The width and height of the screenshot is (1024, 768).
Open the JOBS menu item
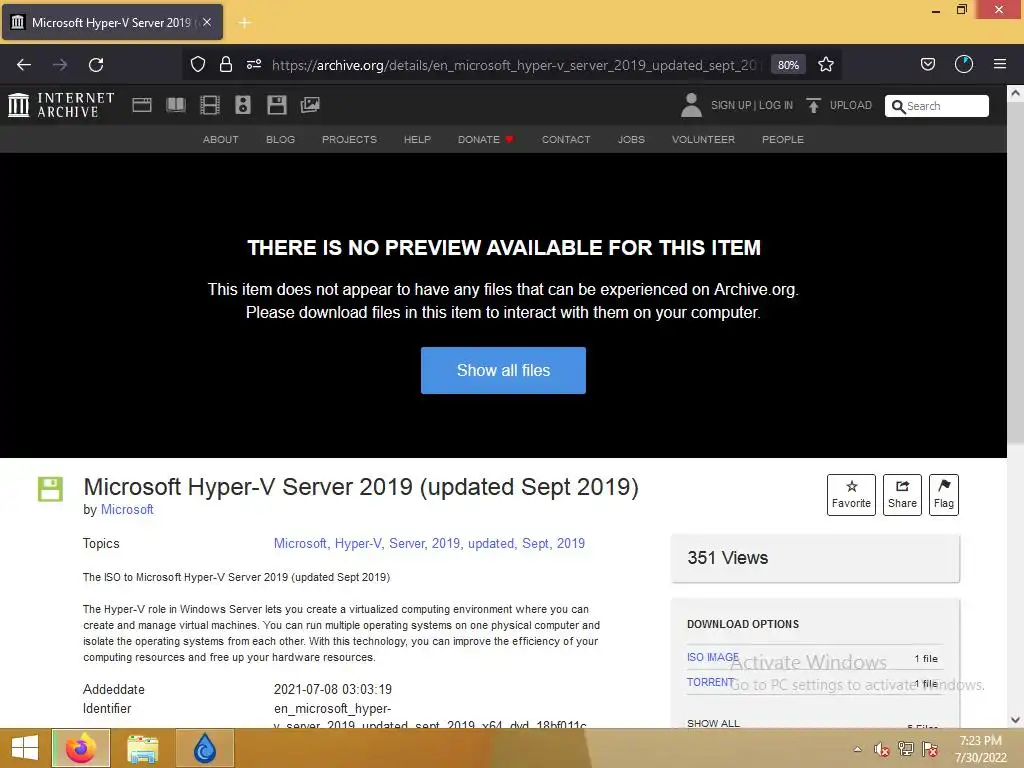pos(632,140)
